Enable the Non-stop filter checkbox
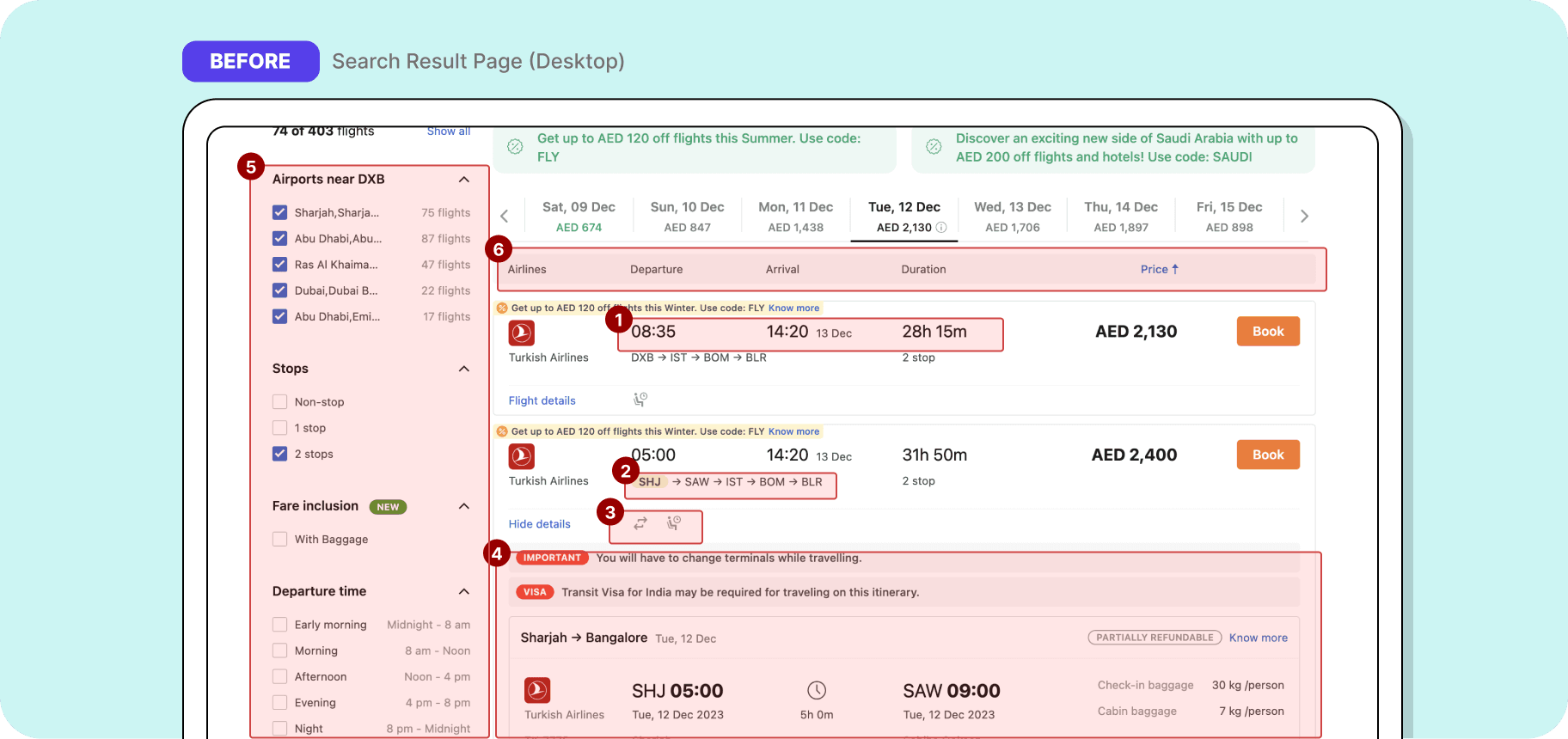 pyautogui.click(x=279, y=402)
